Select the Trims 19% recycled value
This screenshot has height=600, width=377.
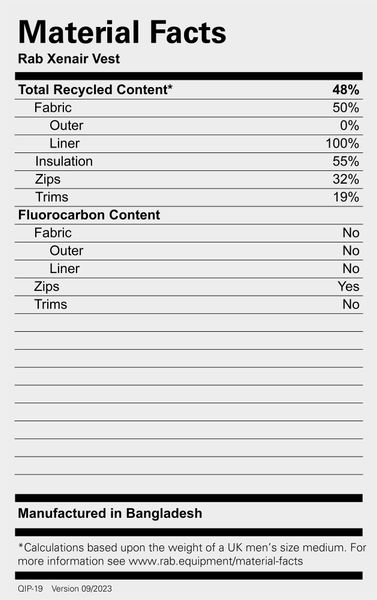(x=346, y=197)
